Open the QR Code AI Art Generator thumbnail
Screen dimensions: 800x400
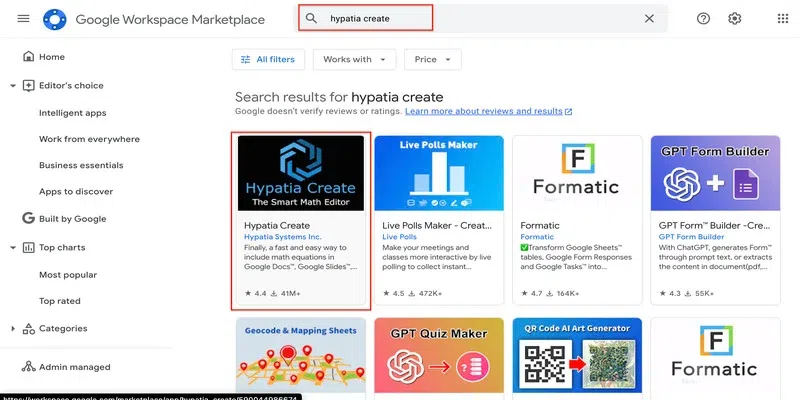[577, 356]
